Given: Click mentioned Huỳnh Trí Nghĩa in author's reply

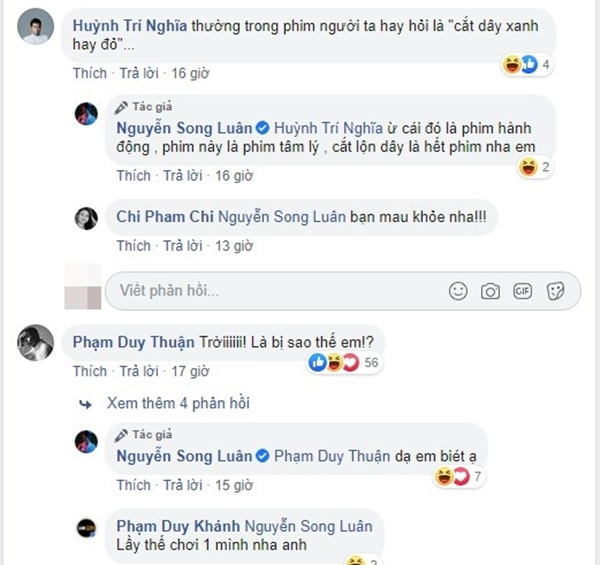Looking at the screenshot, I should click(328, 128).
